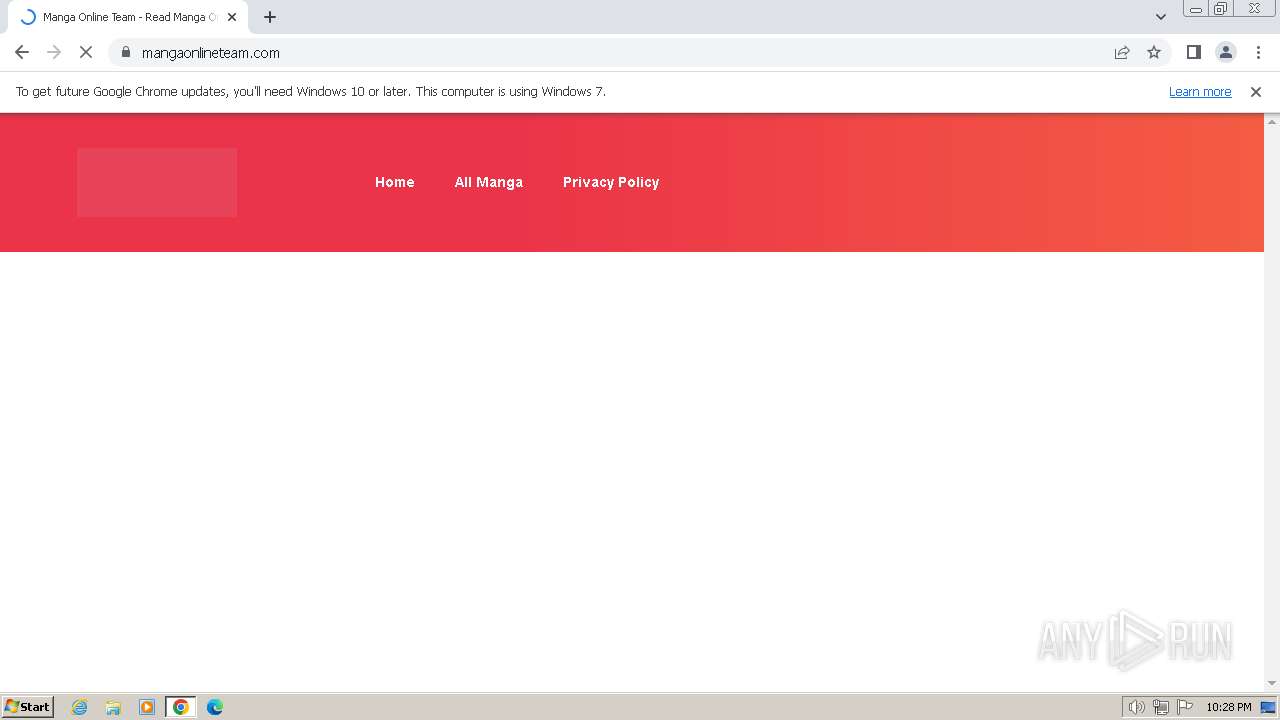The image size is (1280, 720).
Task: Bookmark this tab with star icon
Action: (x=1154, y=52)
